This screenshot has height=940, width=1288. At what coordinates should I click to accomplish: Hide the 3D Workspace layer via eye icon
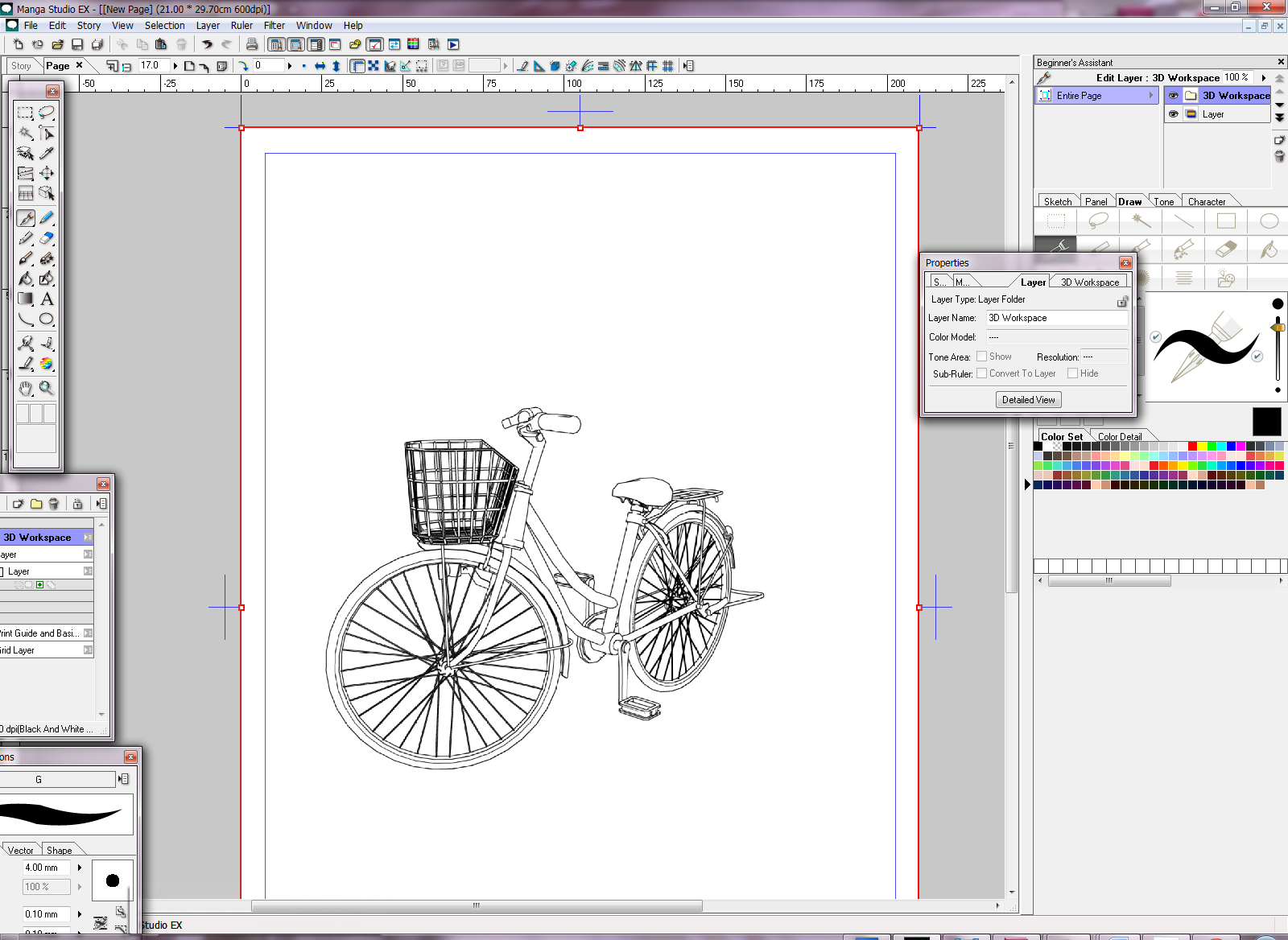[x=1173, y=96]
